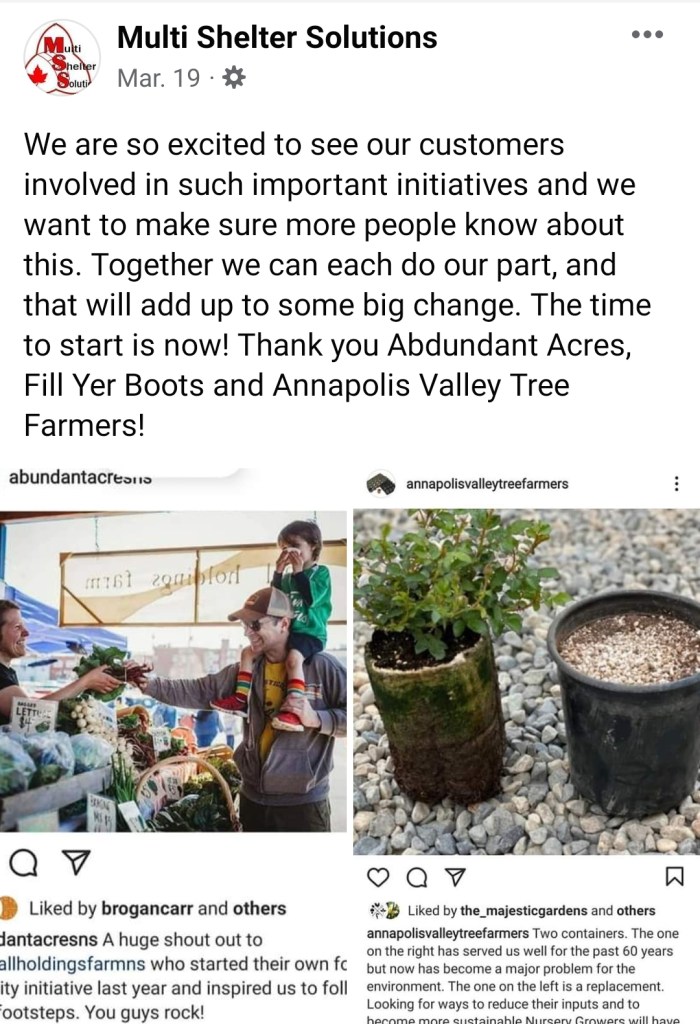Viewport: 700px width, 1024px height.
Task: Open annapolisvalleytreefarmers vertical dots menu
Action: [x=677, y=483]
